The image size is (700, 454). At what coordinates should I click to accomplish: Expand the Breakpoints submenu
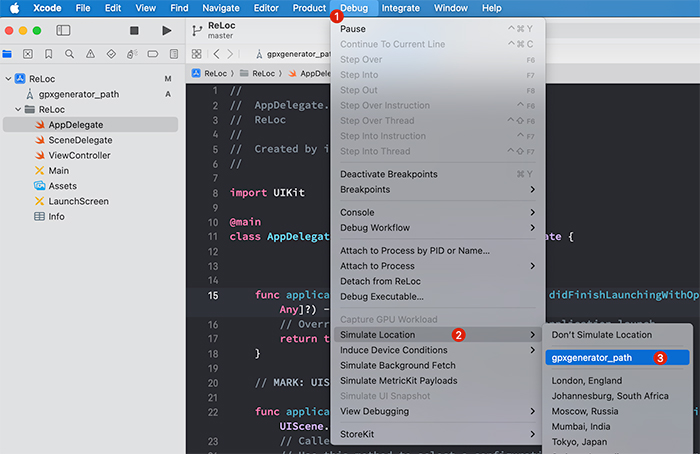tap(438, 189)
